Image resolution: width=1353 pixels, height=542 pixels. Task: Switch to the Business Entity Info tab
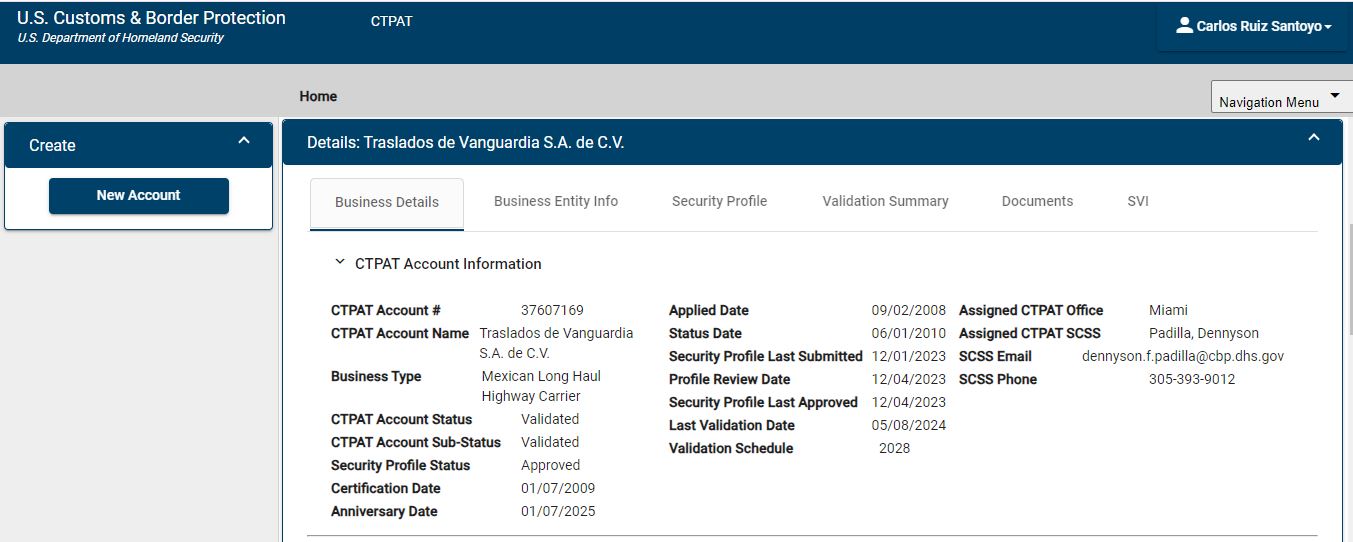coord(556,202)
